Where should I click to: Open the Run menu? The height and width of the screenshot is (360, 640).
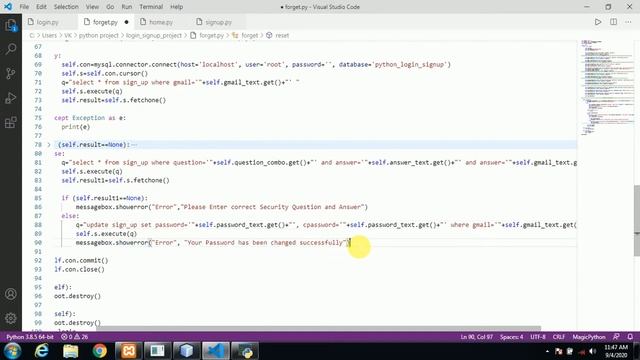click(127, 7)
